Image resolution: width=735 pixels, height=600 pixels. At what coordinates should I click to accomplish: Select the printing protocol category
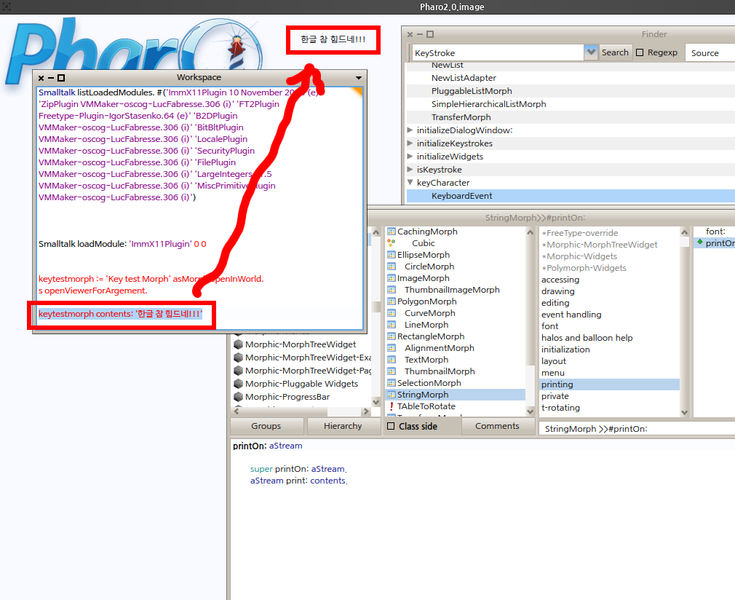coord(559,384)
